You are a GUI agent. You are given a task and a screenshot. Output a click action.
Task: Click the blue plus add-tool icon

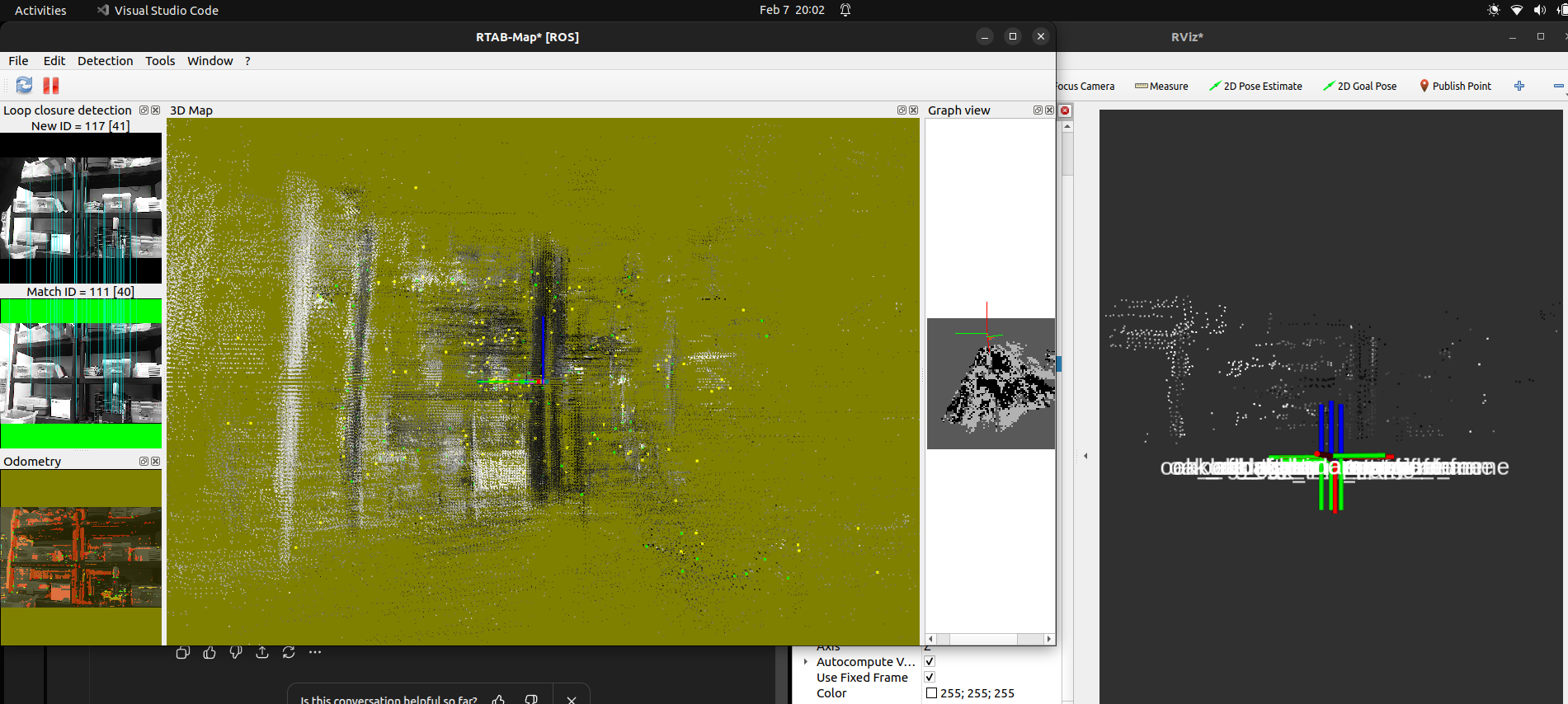click(1519, 86)
